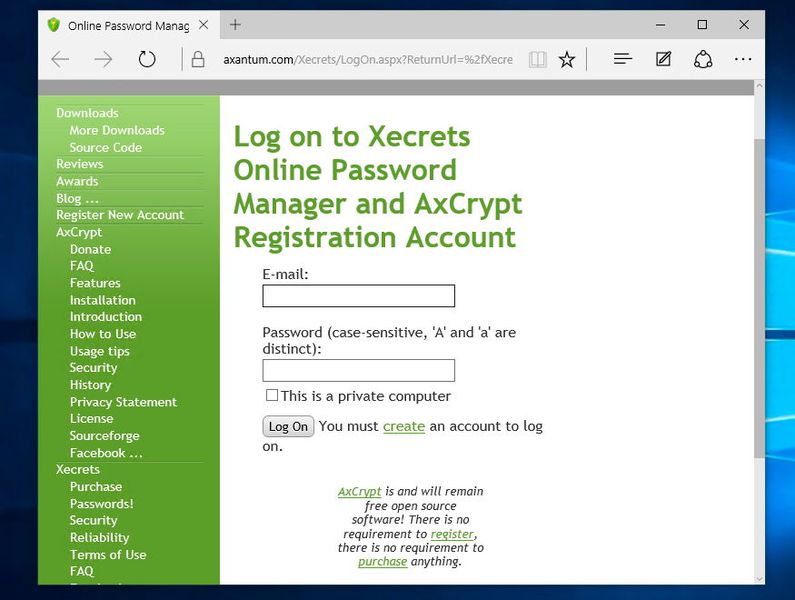795x600 pixels.
Task: Open Sourceforge sidebar link
Action: [104, 436]
